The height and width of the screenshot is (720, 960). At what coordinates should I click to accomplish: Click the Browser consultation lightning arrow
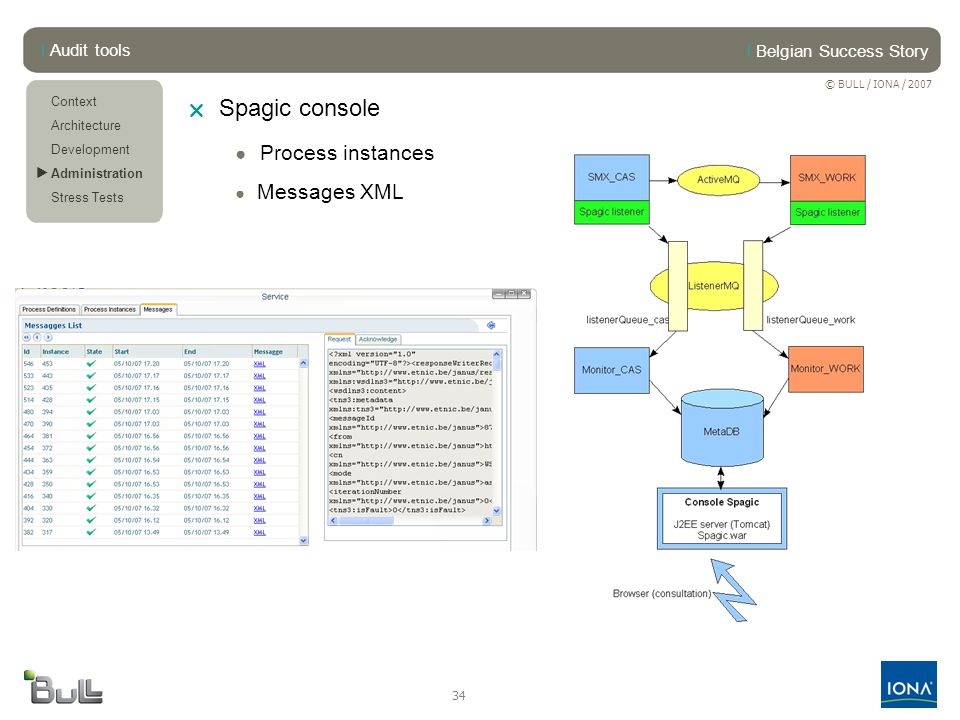733,590
